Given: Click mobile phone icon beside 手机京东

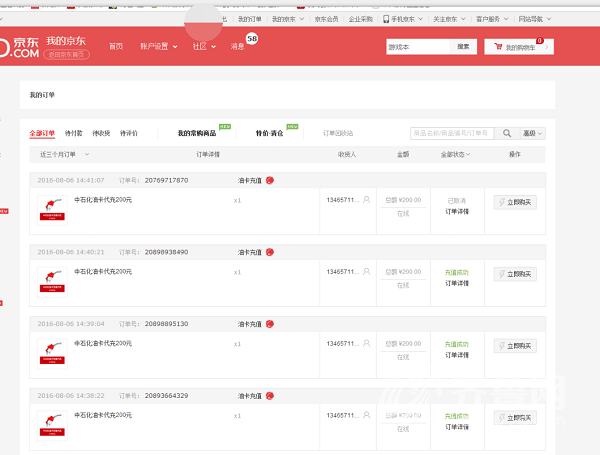Looking at the screenshot, I should [x=386, y=19].
